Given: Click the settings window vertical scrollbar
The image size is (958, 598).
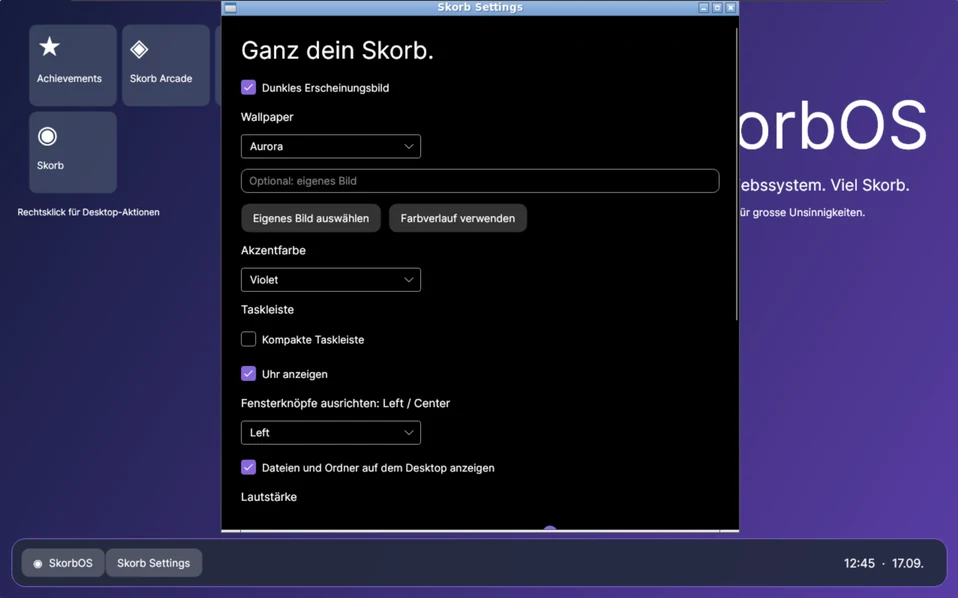Looking at the screenshot, I should pyautogui.click(x=736, y=174).
